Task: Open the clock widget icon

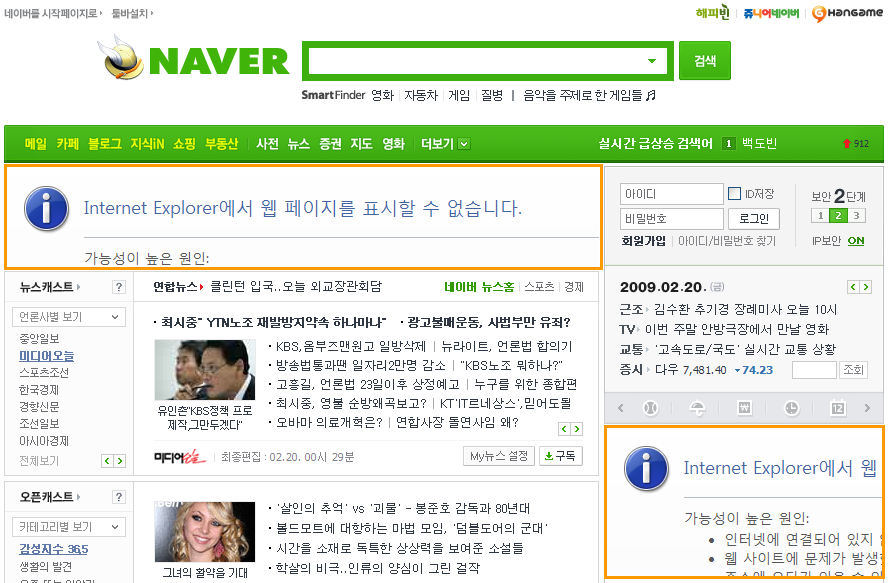Action: pyautogui.click(x=791, y=408)
